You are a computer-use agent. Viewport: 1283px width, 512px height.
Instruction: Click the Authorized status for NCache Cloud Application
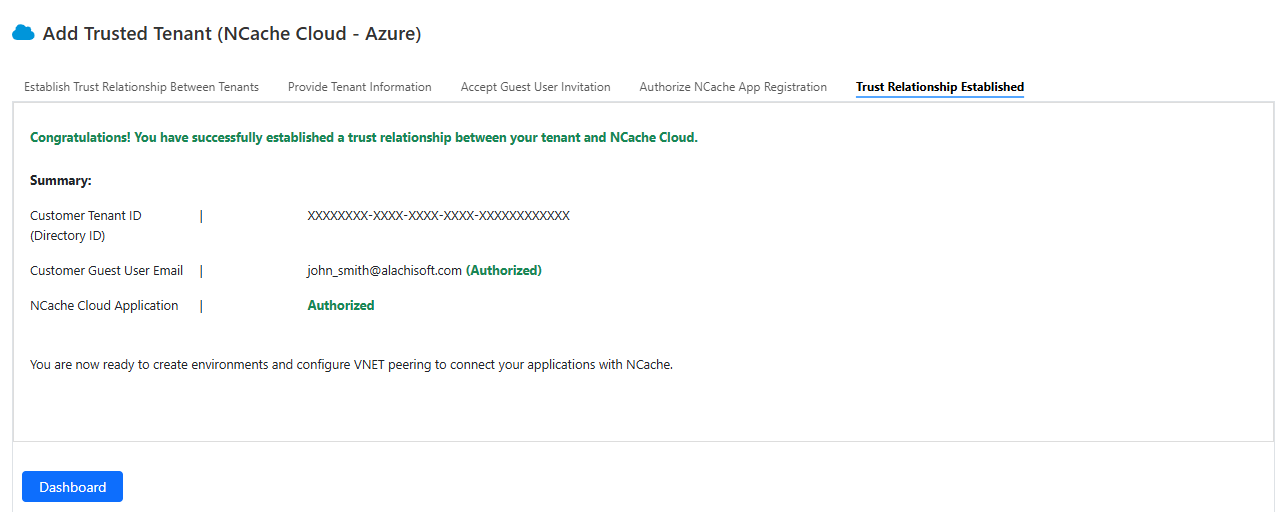[341, 306]
